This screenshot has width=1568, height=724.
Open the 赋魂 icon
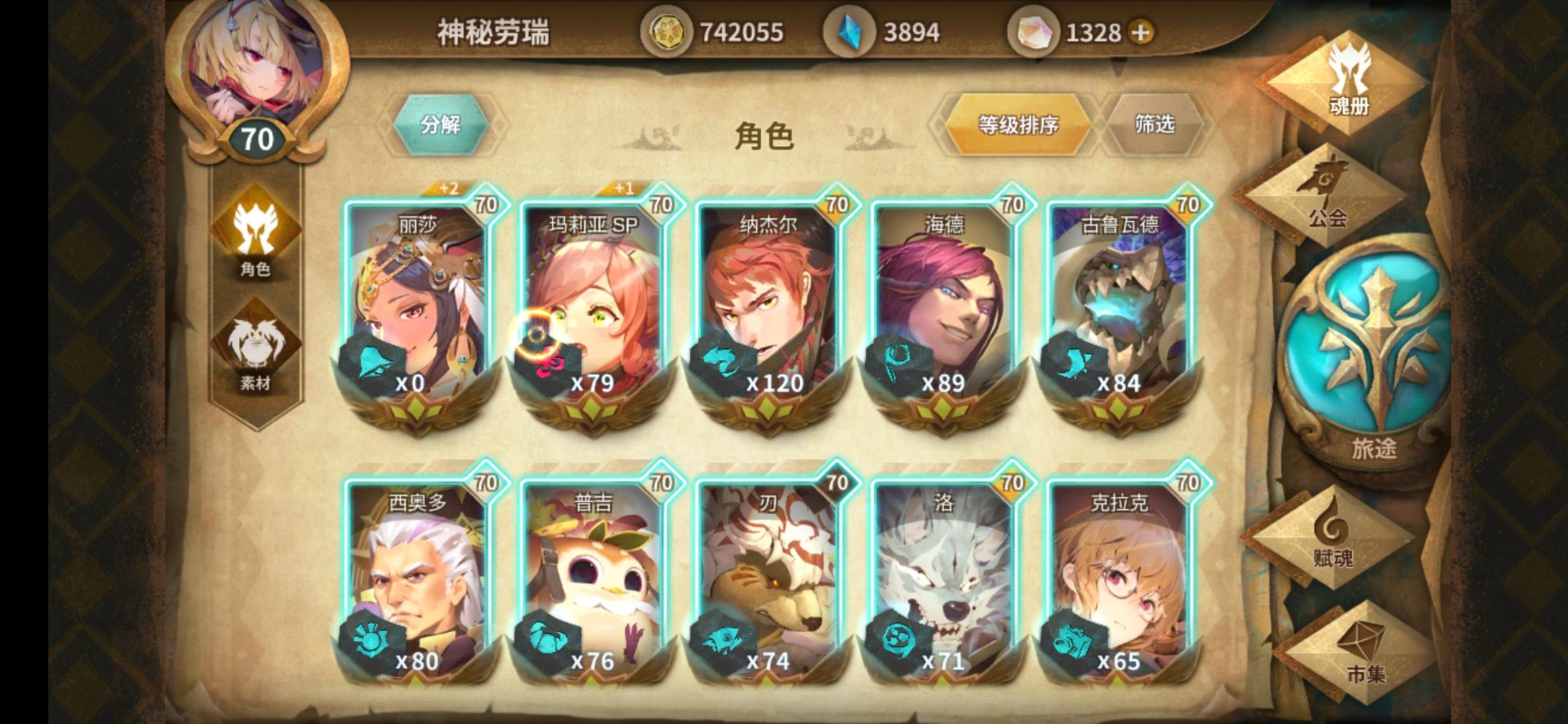pyautogui.click(x=1331, y=536)
